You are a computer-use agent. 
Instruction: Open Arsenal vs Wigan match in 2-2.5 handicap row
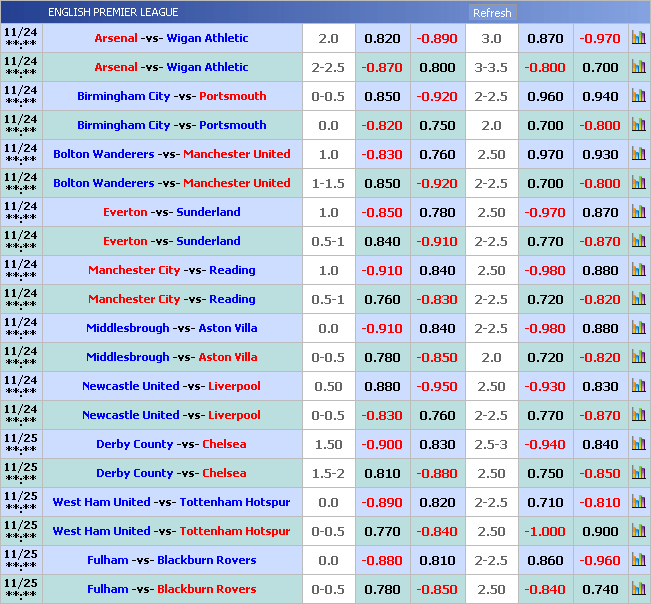coord(171,67)
